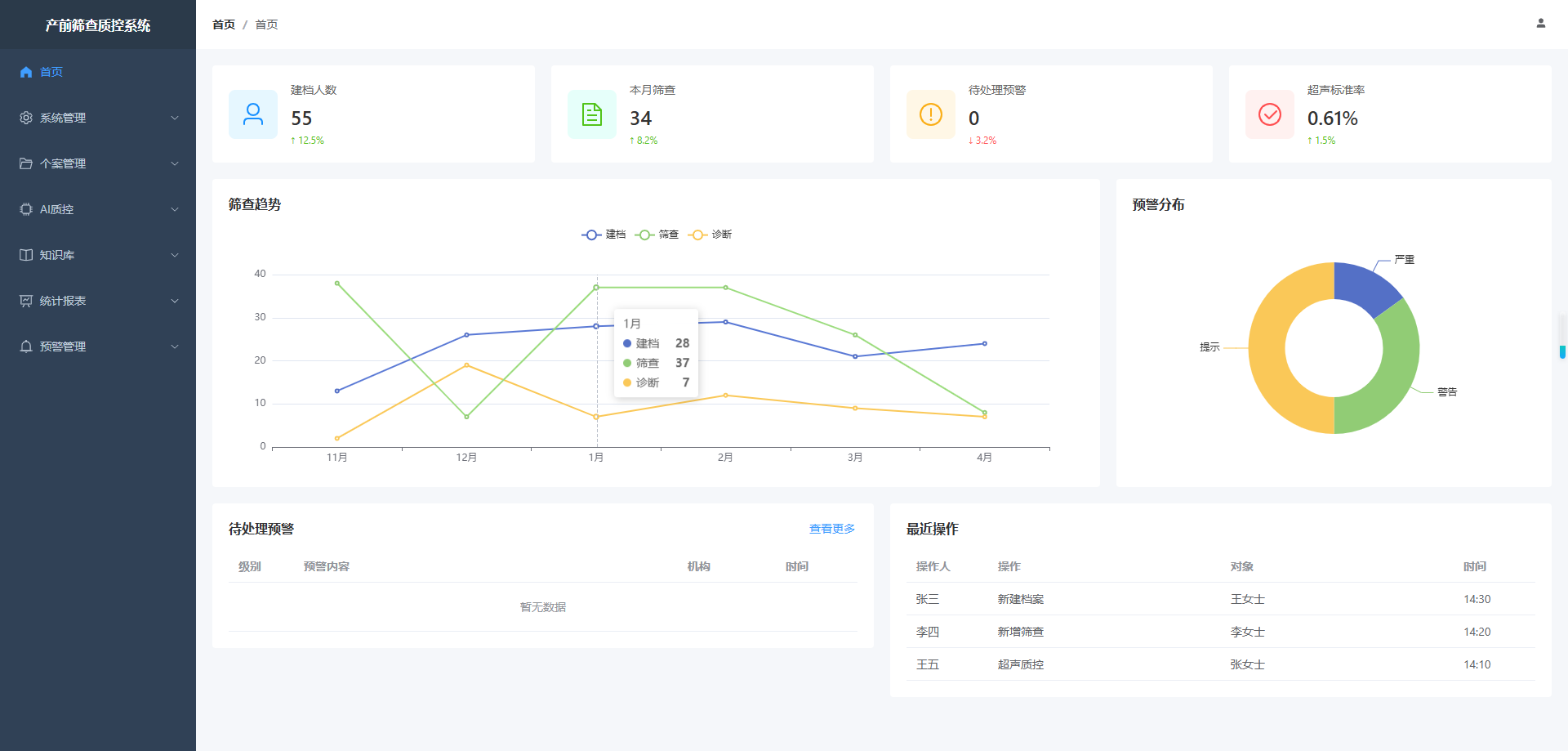Image resolution: width=1568 pixels, height=751 pixels.
Task: Toggle the 建档 series in chart legend
Action: click(x=604, y=235)
